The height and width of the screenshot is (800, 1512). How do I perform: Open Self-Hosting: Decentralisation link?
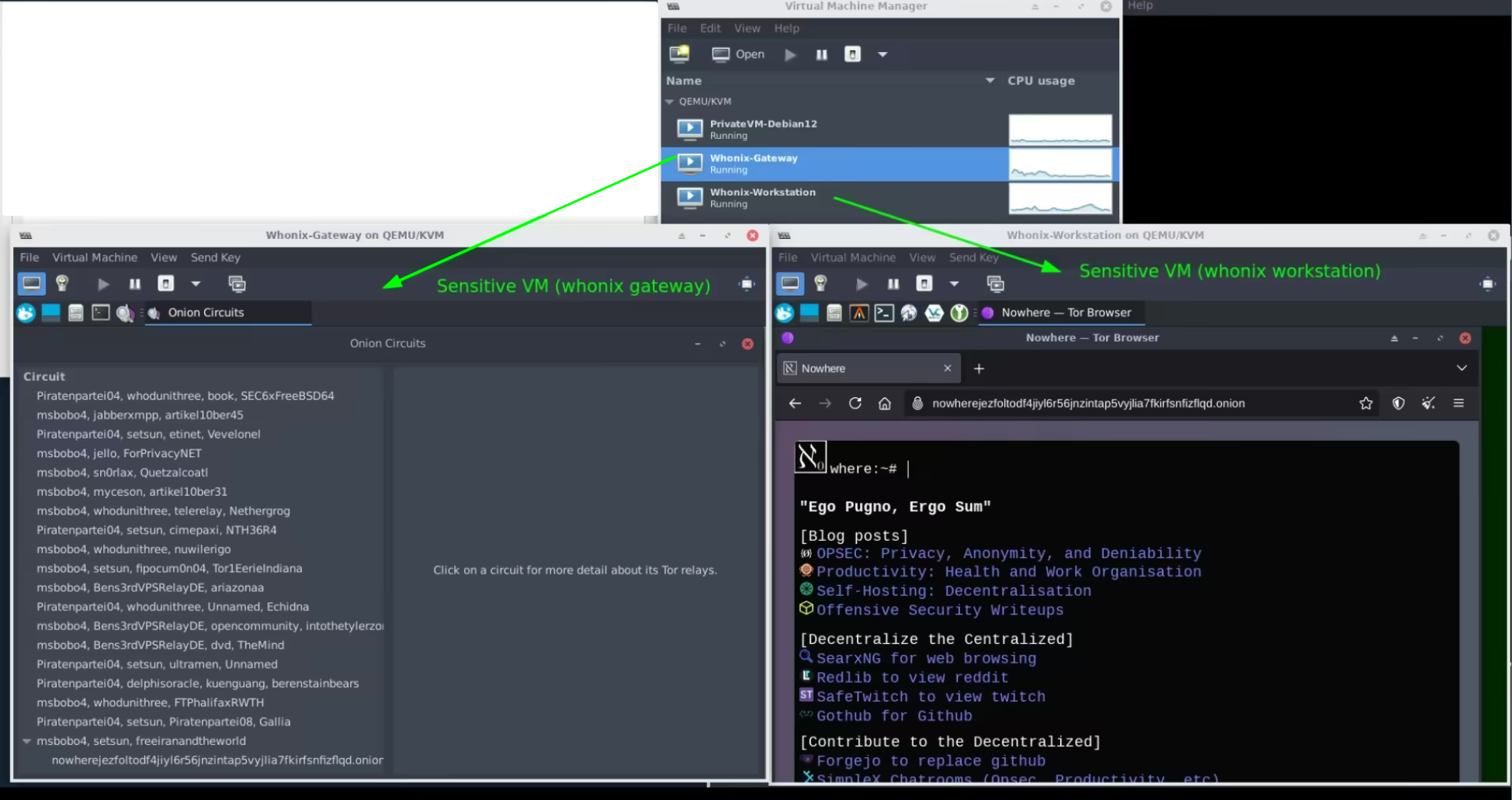[x=953, y=591]
